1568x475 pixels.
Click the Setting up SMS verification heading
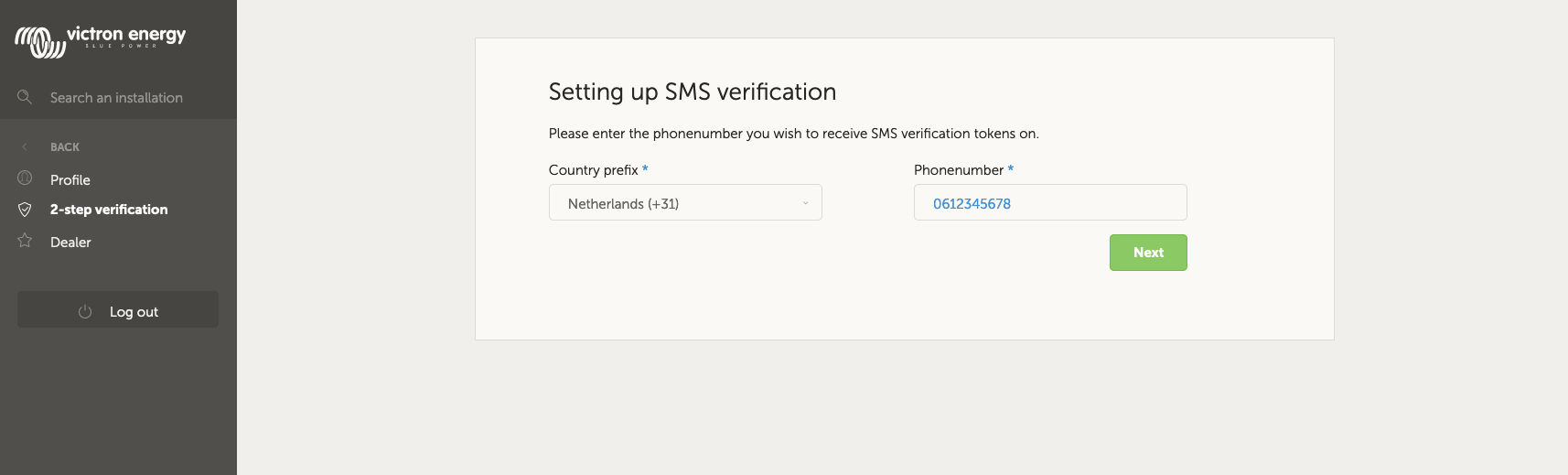[692, 92]
